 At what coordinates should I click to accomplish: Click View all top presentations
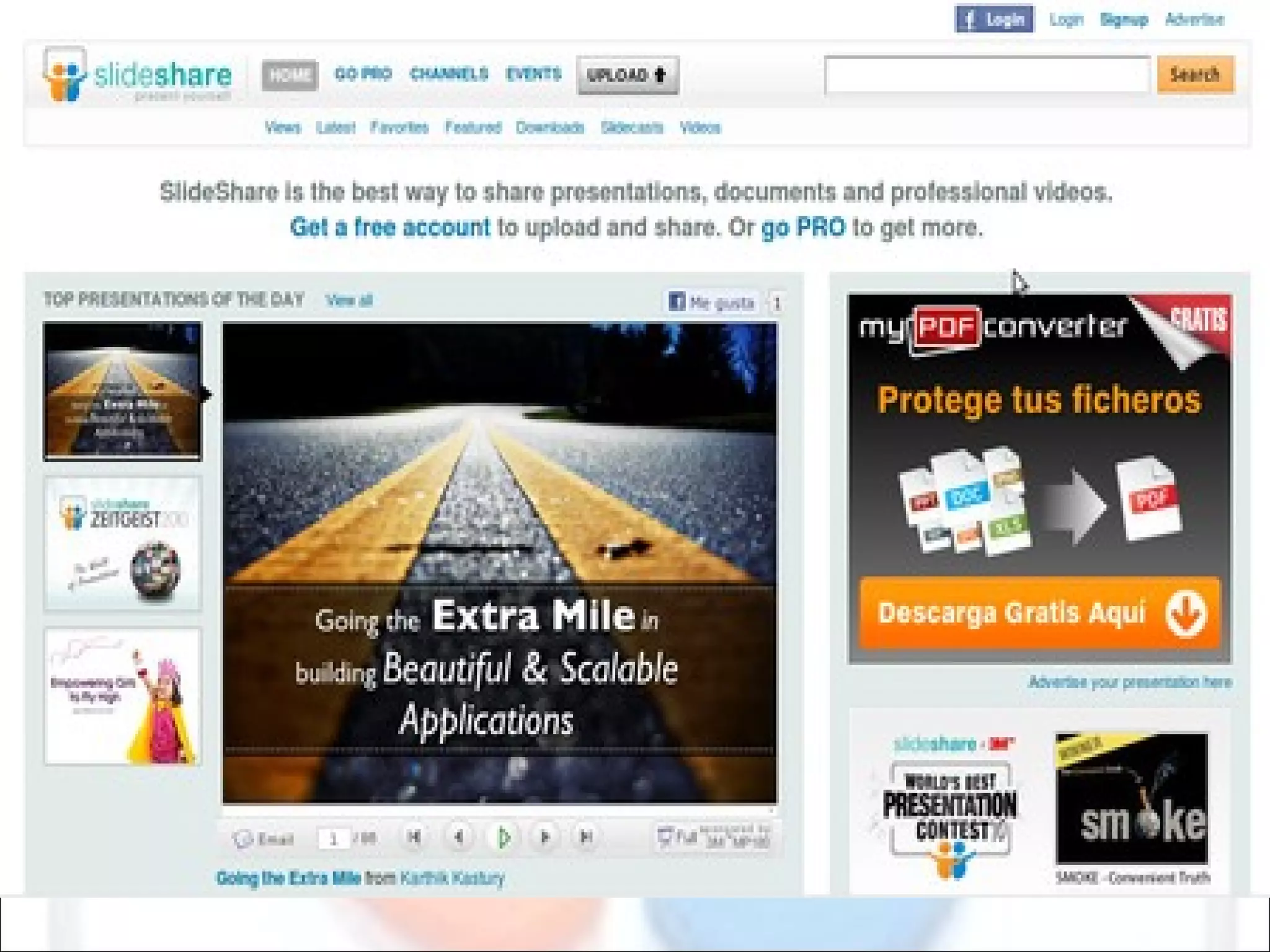pos(349,301)
